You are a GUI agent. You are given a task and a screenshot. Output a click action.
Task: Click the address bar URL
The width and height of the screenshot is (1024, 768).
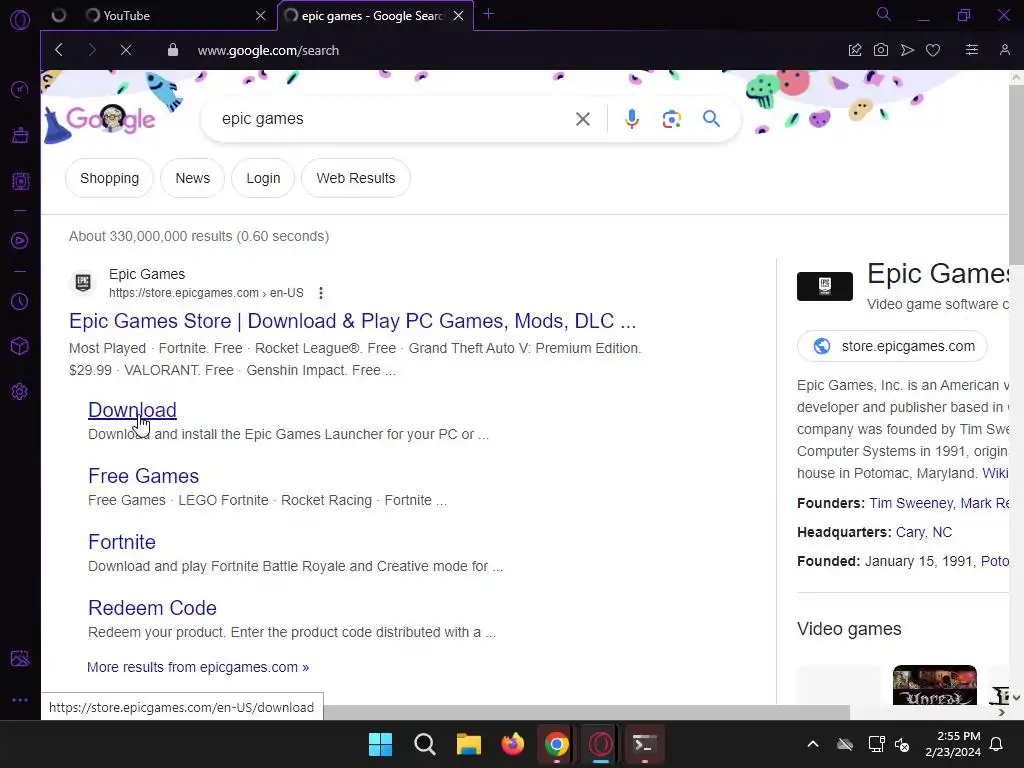268,50
